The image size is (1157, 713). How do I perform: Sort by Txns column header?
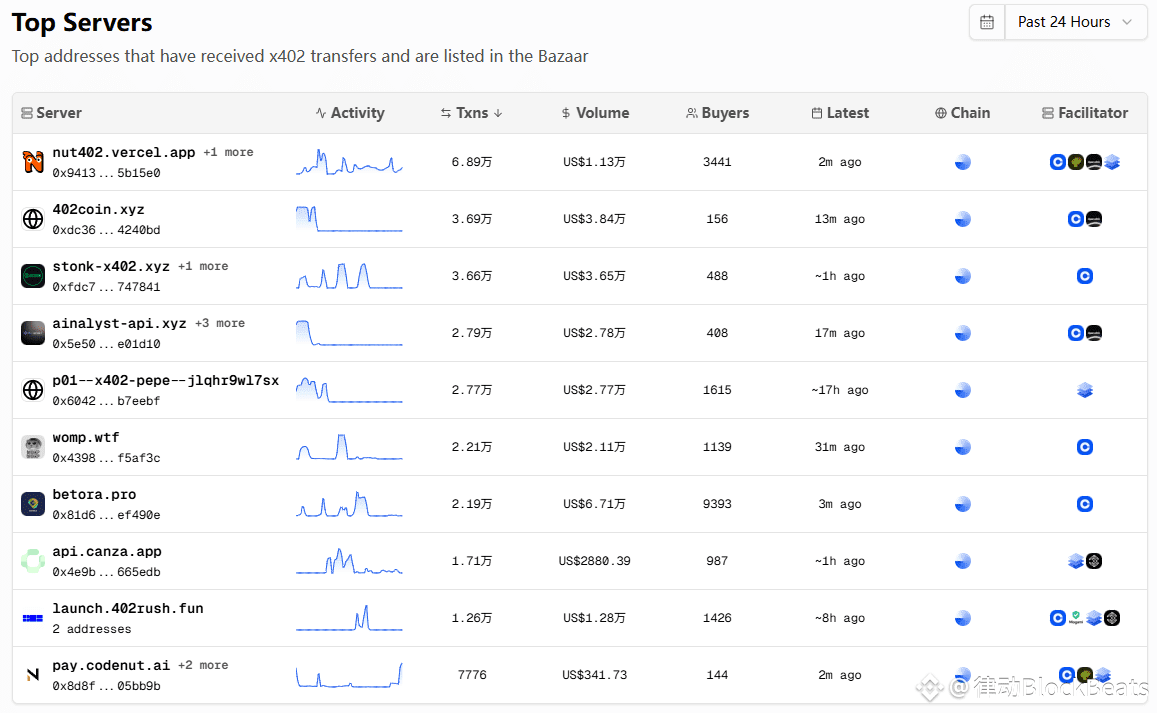472,113
